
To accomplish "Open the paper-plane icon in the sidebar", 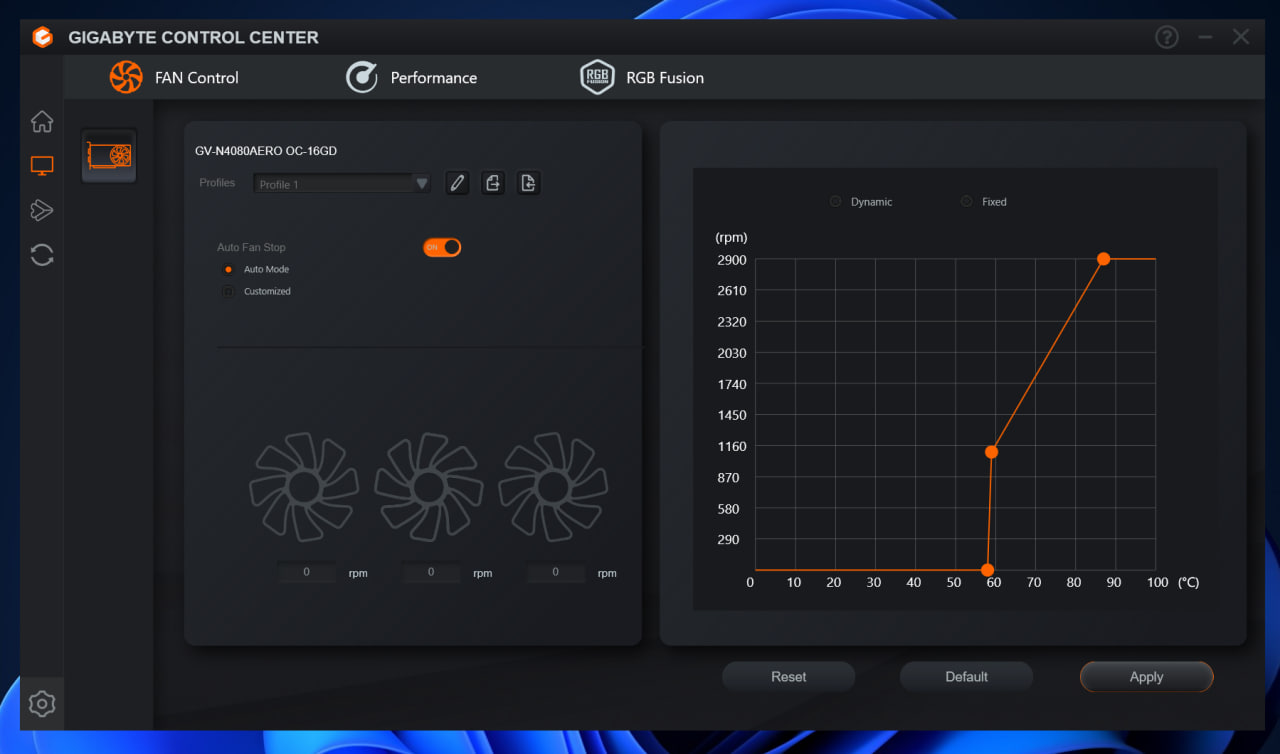I will pos(42,210).
